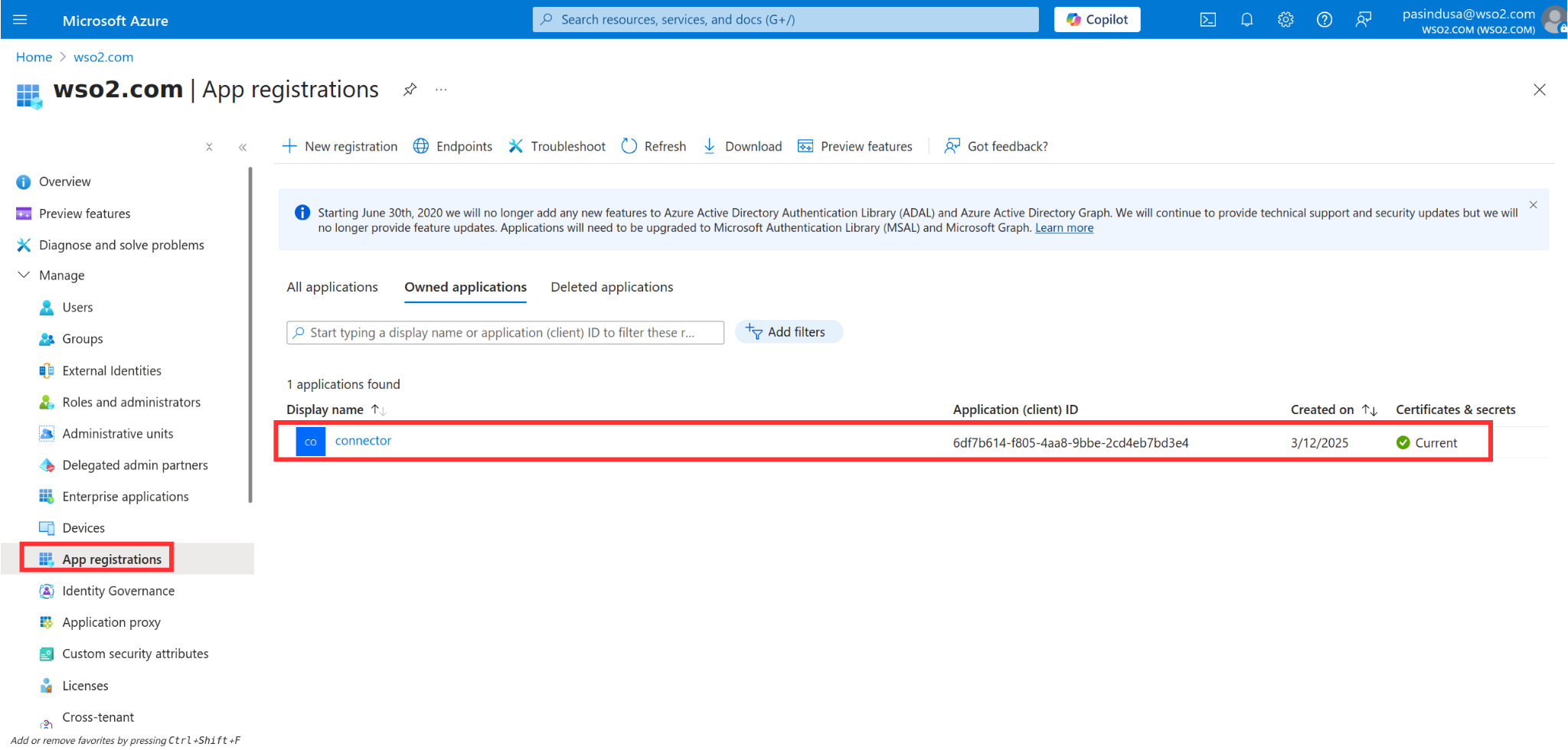Switch to the Deleted applications tab
This screenshot has height=750, width=1568.
tap(612, 287)
